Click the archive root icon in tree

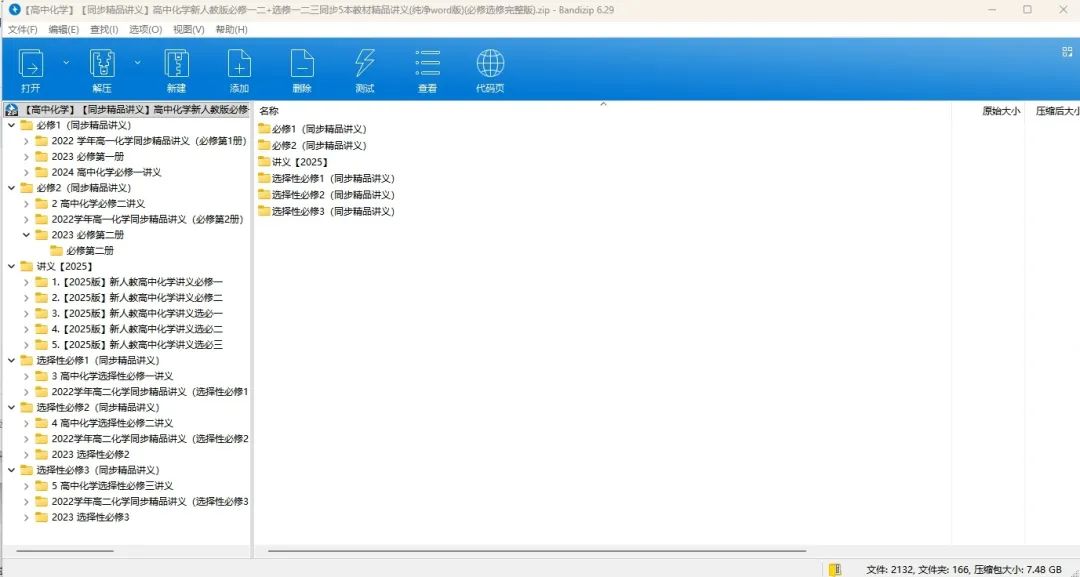click(x=12, y=110)
